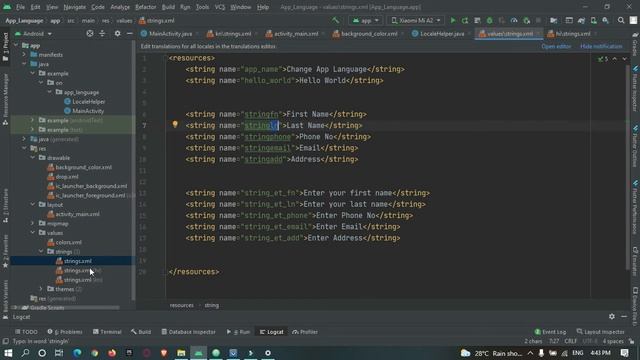Open the Problems tool window
The width and height of the screenshot is (640, 360).
[64, 332]
